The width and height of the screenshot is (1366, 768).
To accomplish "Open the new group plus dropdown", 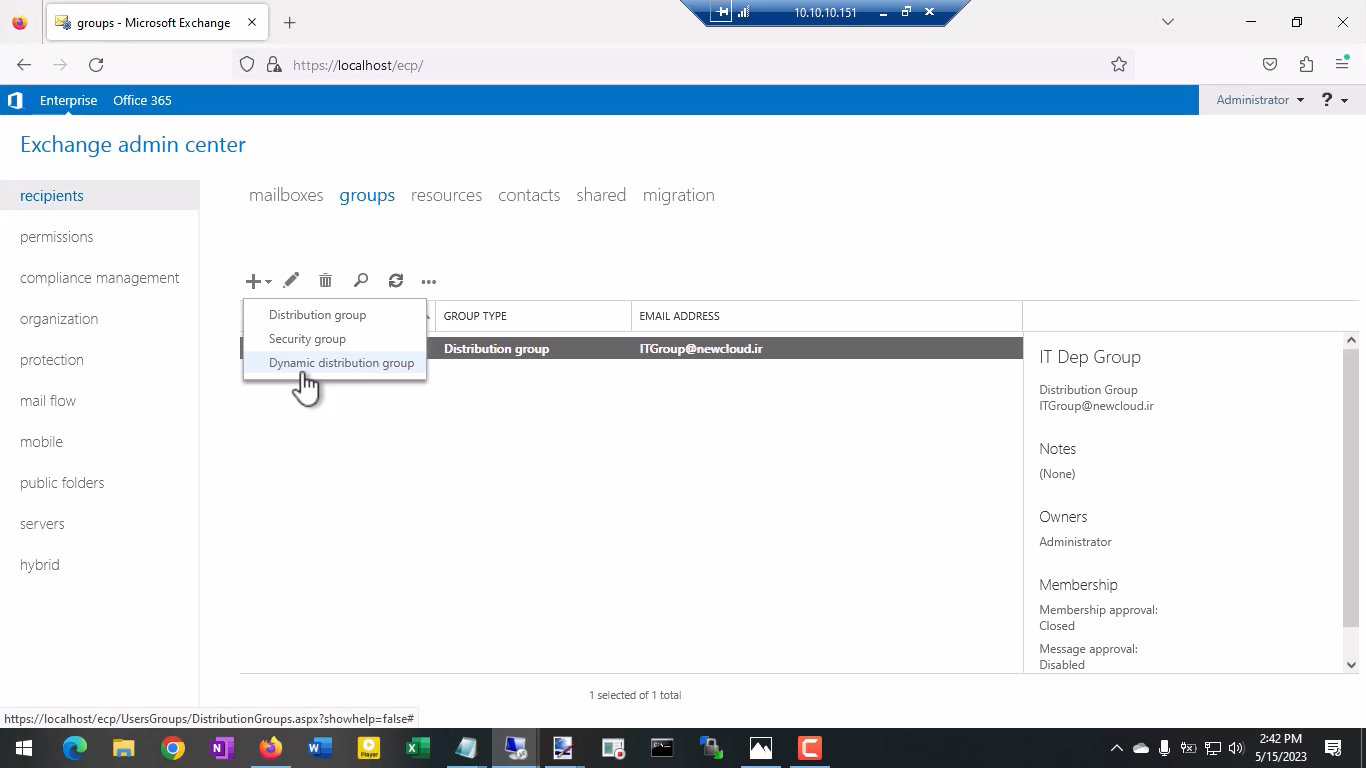I will point(258,281).
